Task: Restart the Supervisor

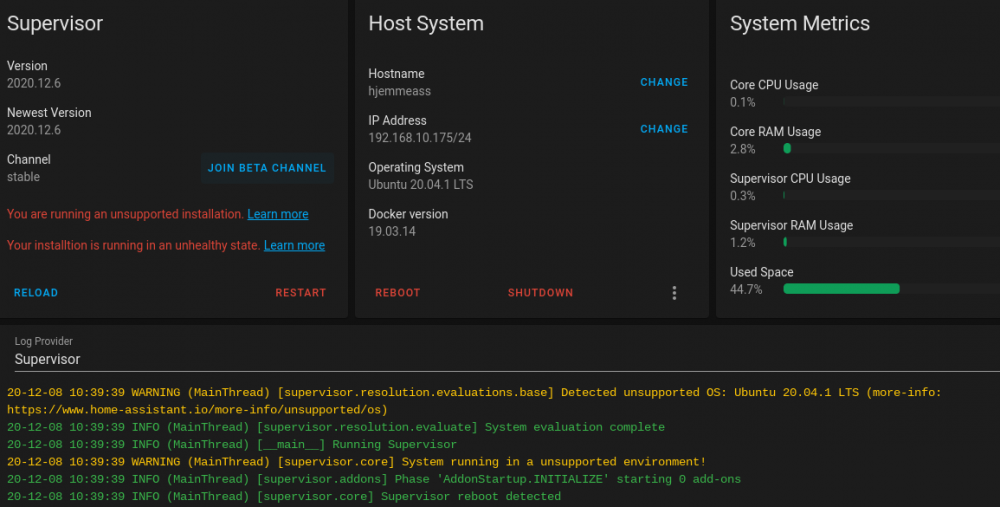Action: click(x=301, y=293)
